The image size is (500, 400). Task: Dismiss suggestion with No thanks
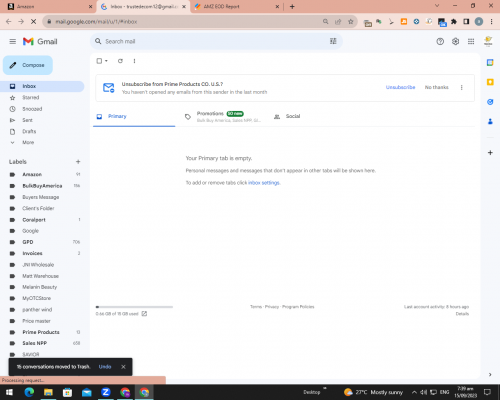tap(436, 87)
